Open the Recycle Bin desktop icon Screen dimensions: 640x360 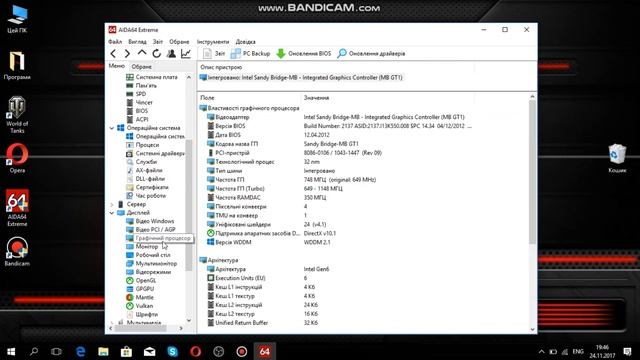617,158
